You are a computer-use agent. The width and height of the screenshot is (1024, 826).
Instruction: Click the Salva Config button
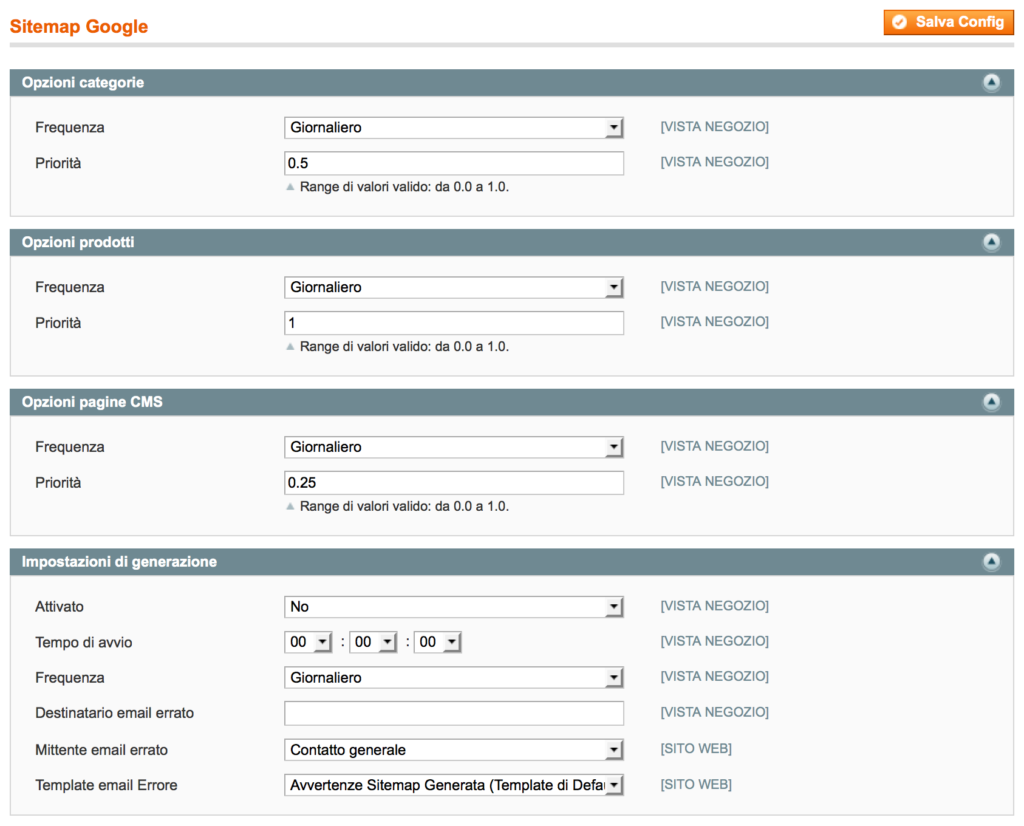(947, 21)
